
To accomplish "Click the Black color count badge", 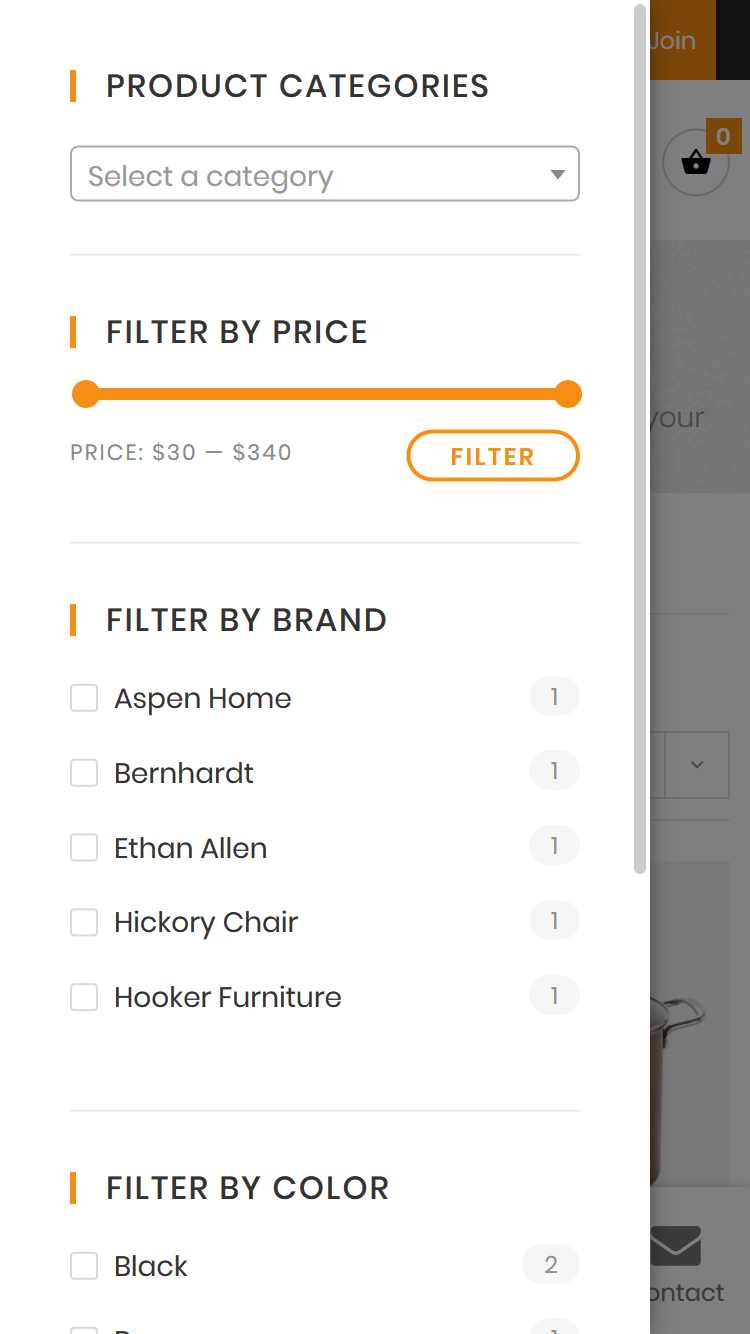I will pos(551,1265).
